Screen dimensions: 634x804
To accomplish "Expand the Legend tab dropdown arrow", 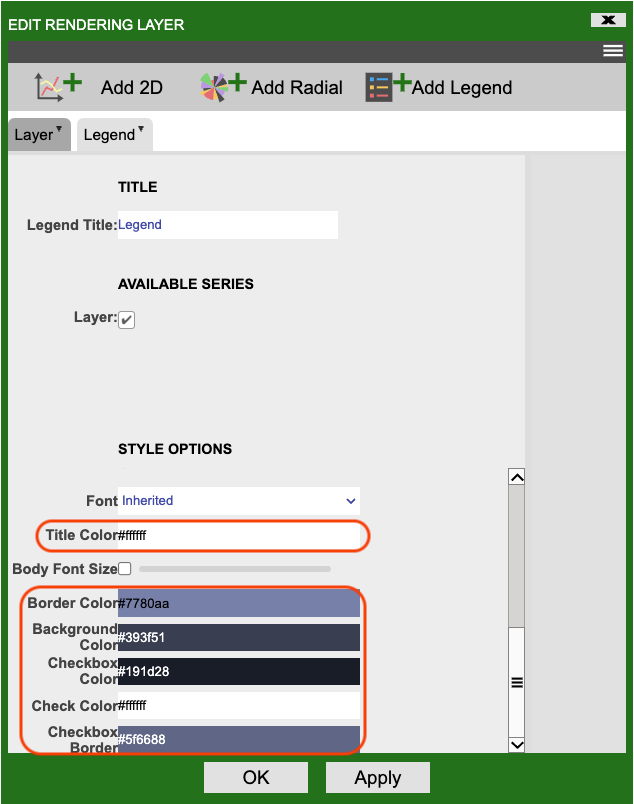I will point(141,130).
